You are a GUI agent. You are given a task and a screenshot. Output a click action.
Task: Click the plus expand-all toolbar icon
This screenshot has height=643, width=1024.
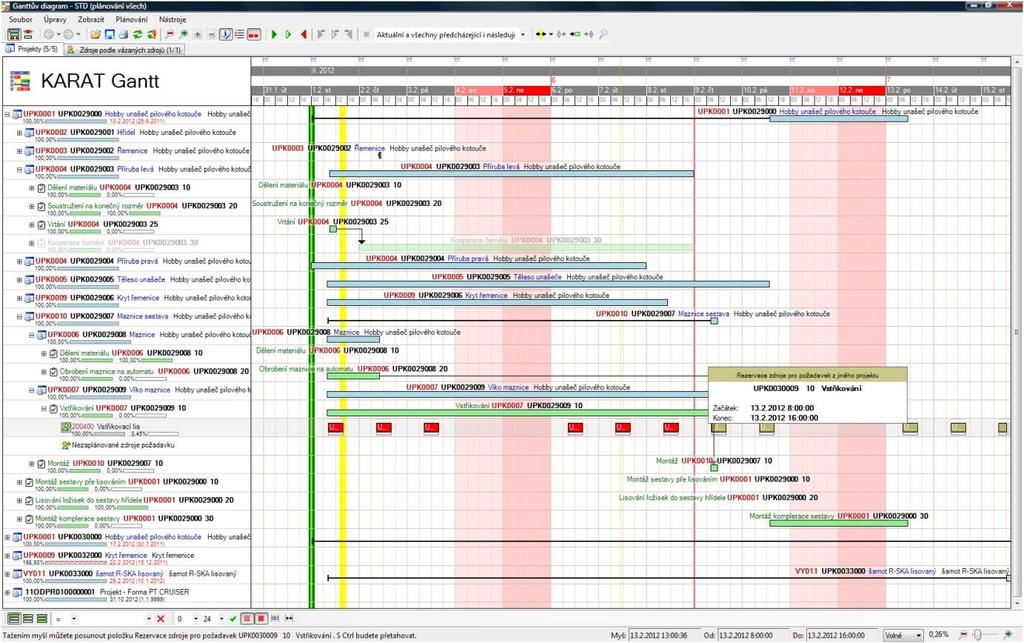198,34
